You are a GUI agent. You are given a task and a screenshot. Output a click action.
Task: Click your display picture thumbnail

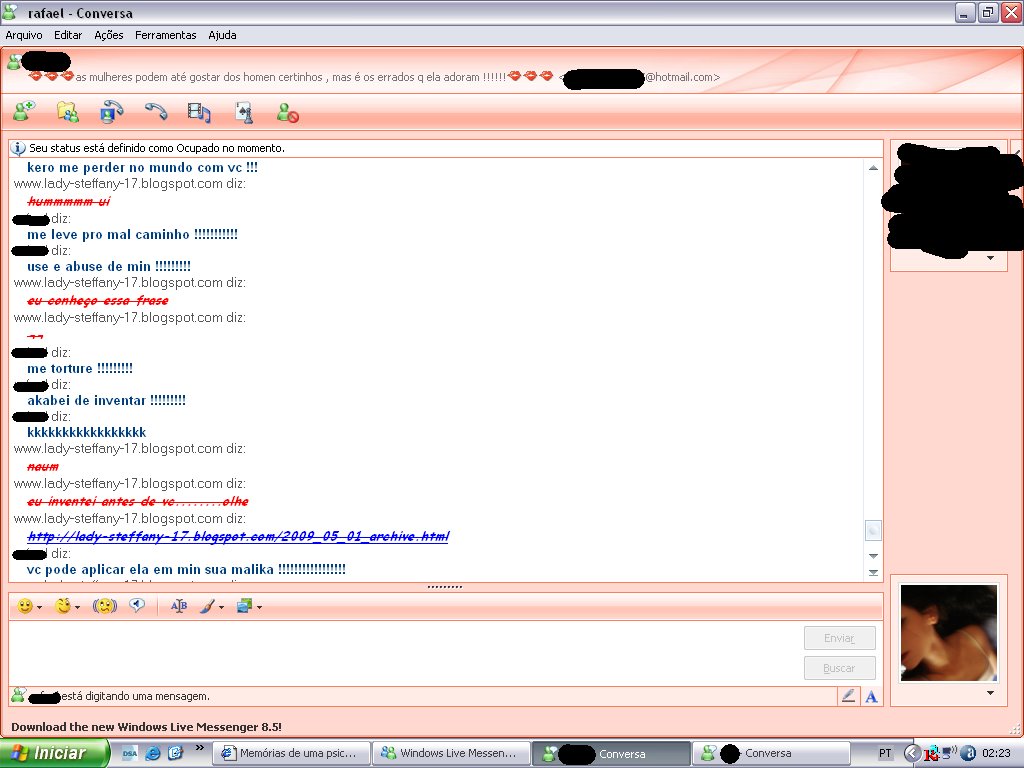click(x=948, y=633)
